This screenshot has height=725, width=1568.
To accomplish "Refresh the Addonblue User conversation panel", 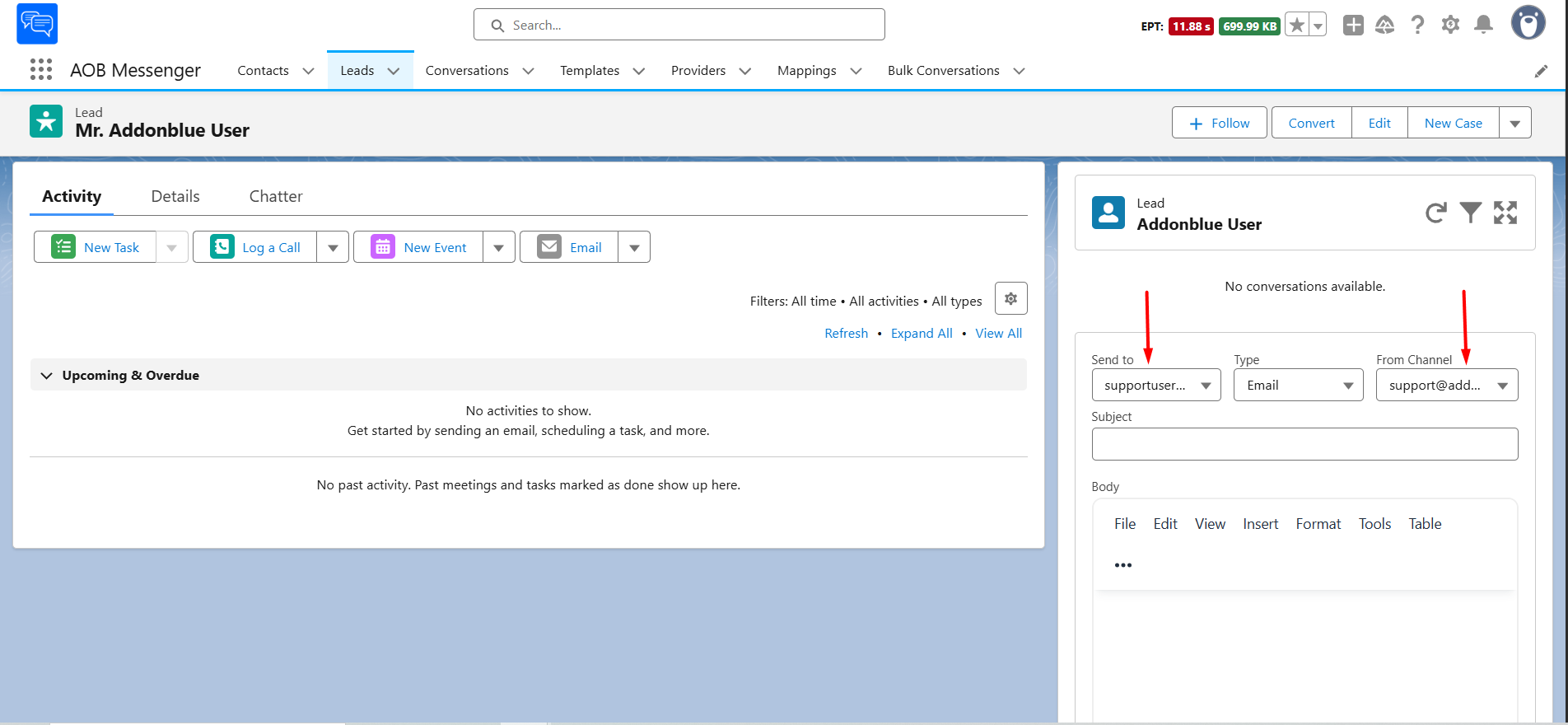I will [1435, 213].
